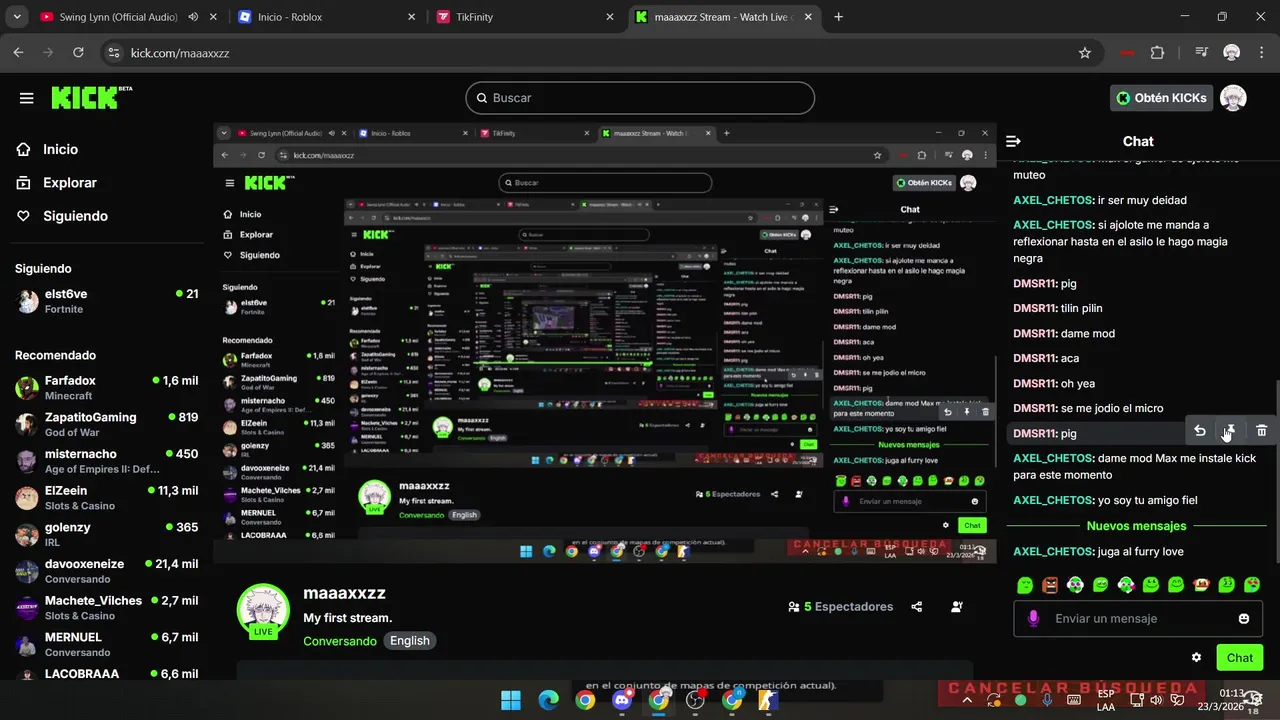Viewport: 1280px width, 720px height.
Task: Open misternacho recommended channel
Action: (106, 461)
